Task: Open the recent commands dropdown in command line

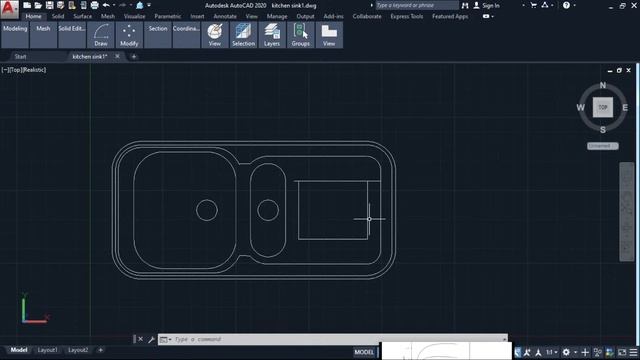Action: (x=165, y=339)
